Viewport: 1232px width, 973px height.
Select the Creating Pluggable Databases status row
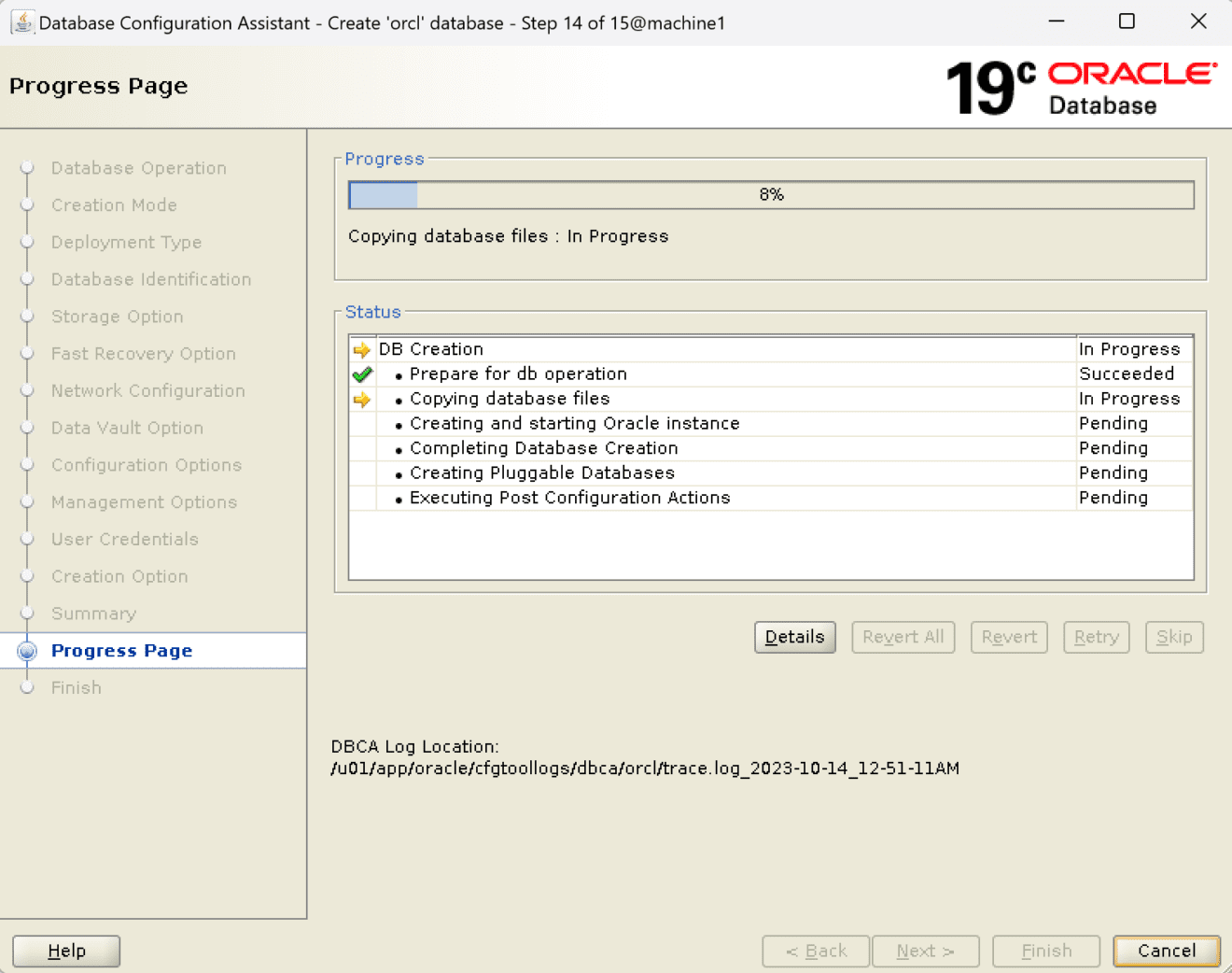coord(541,472)
